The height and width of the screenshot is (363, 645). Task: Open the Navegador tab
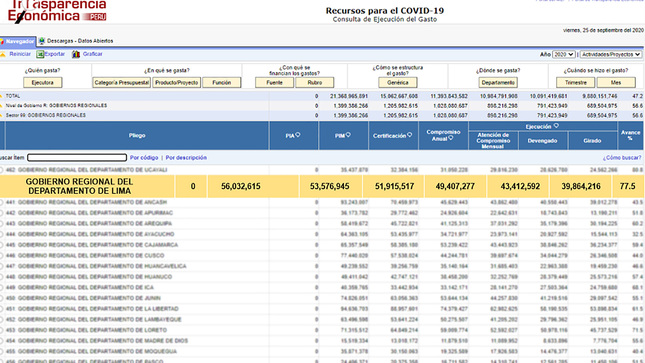tap(18, 41)
